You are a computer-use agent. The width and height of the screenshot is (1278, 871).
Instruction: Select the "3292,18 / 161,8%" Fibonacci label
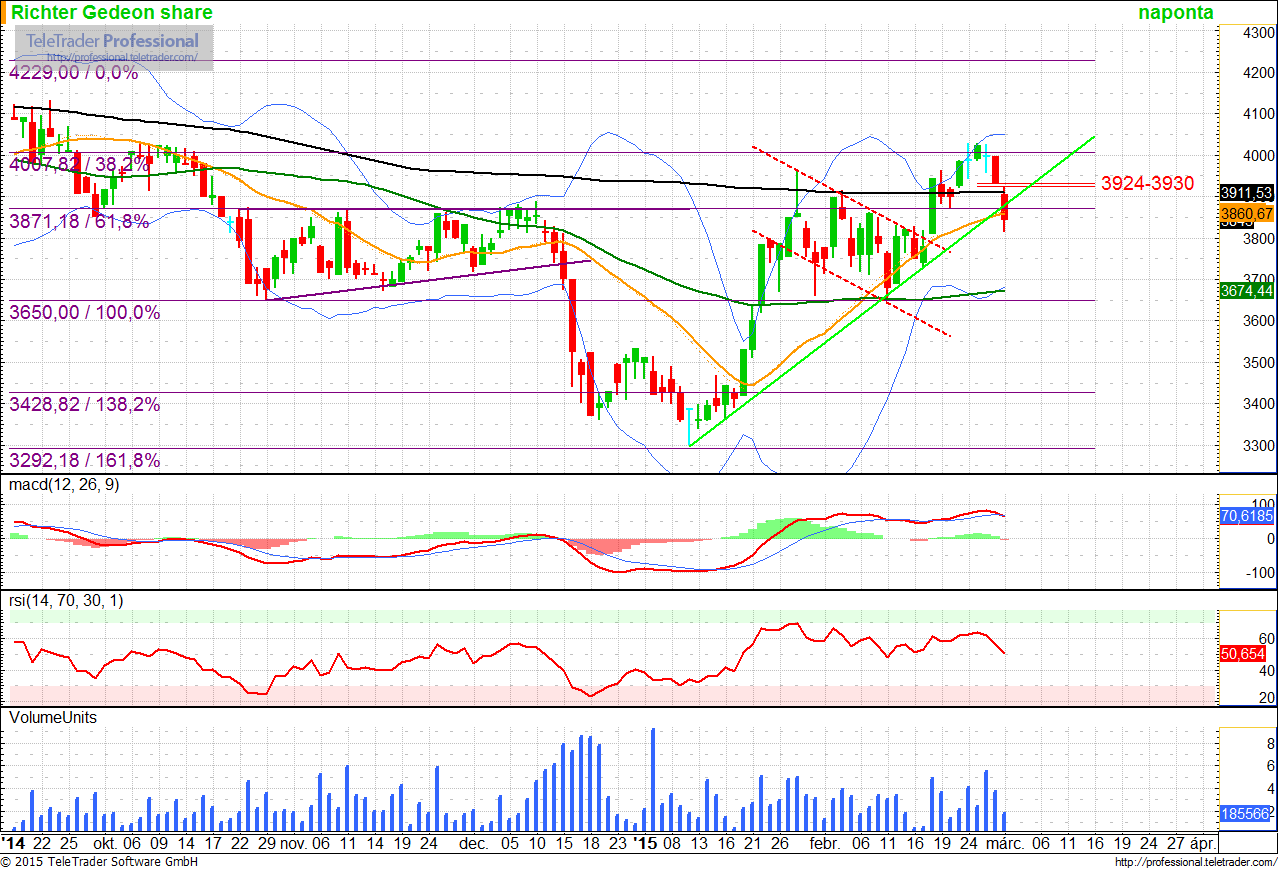[85, 461]
